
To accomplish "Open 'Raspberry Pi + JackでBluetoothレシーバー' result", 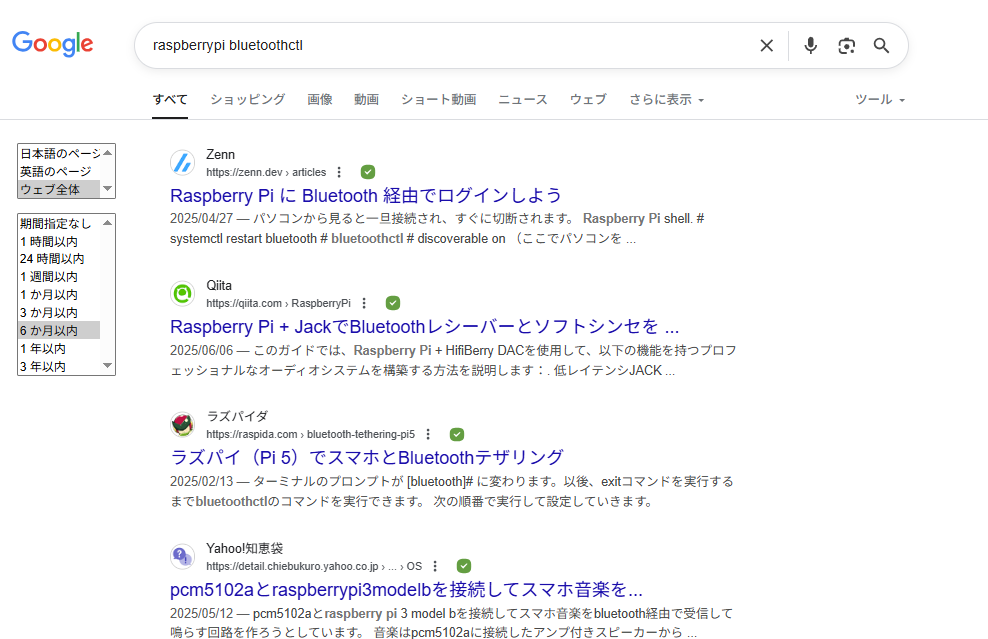I will point(425,326).
